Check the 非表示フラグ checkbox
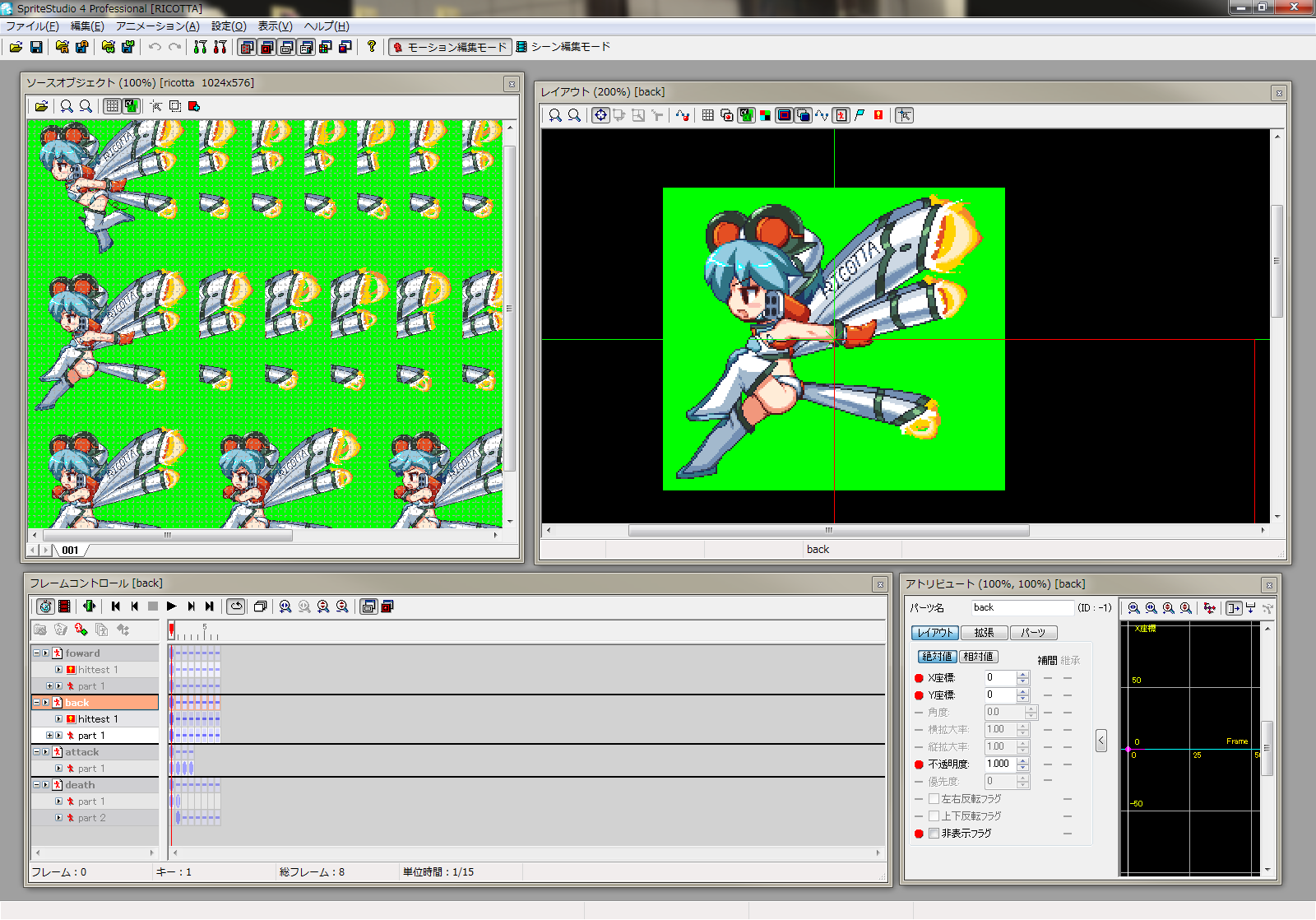 [934, 834]
